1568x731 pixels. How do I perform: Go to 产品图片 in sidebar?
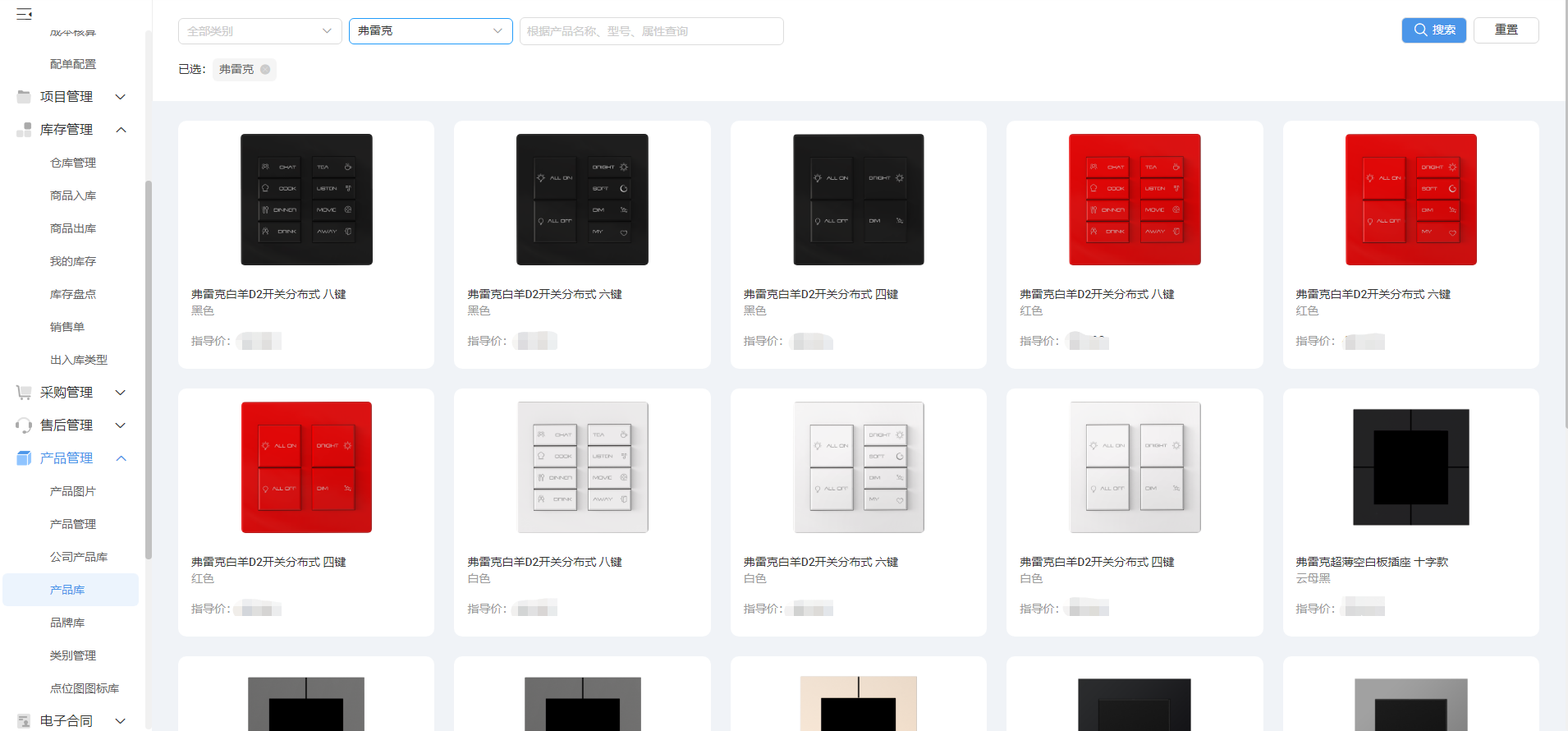pos(73,491)
